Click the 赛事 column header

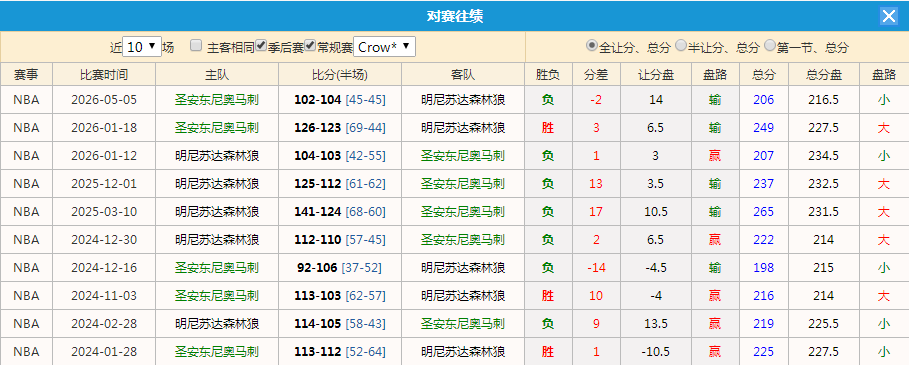click(26, 75)
